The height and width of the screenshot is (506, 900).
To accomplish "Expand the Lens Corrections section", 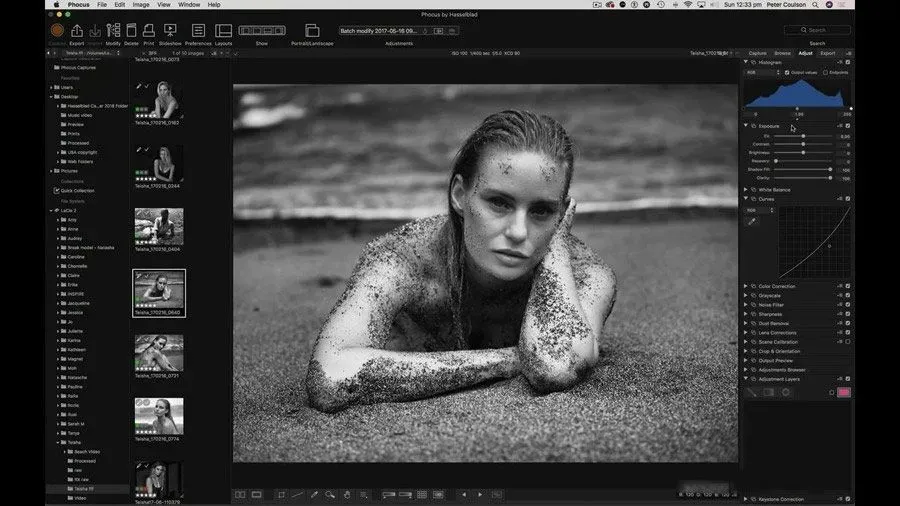I will point(746,333).
